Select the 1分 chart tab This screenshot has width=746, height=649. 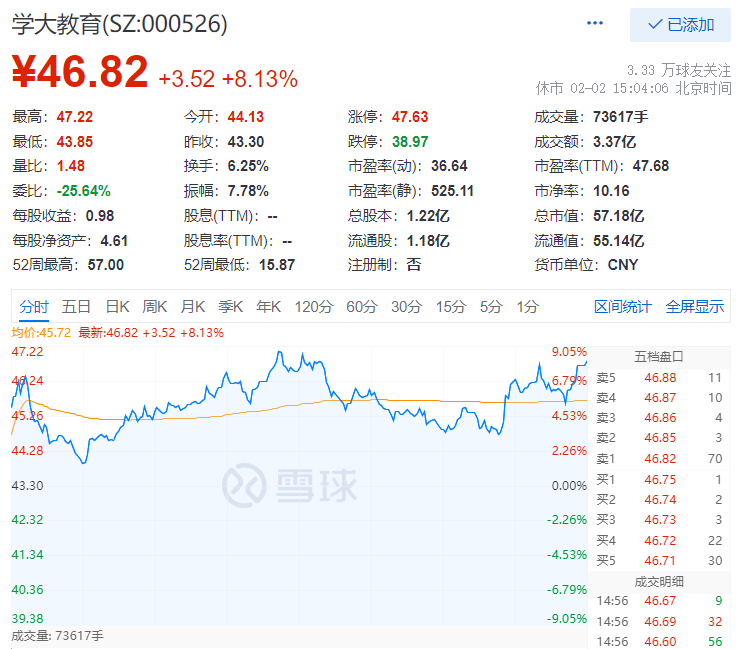click(528, 307)
